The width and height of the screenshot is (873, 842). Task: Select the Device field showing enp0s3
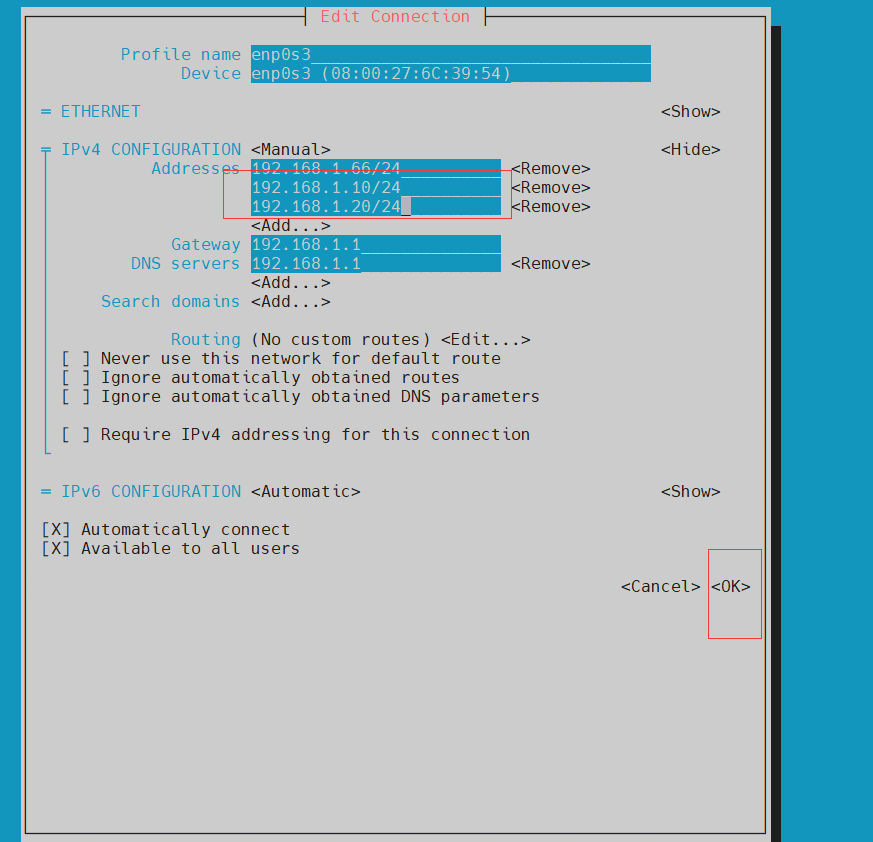click(450, 74)
